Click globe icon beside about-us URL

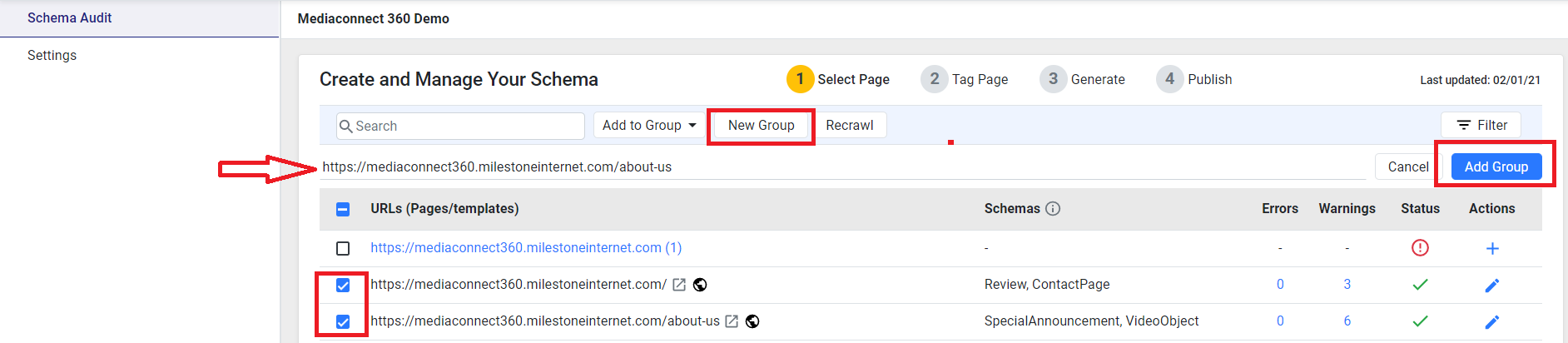point(752,321)
